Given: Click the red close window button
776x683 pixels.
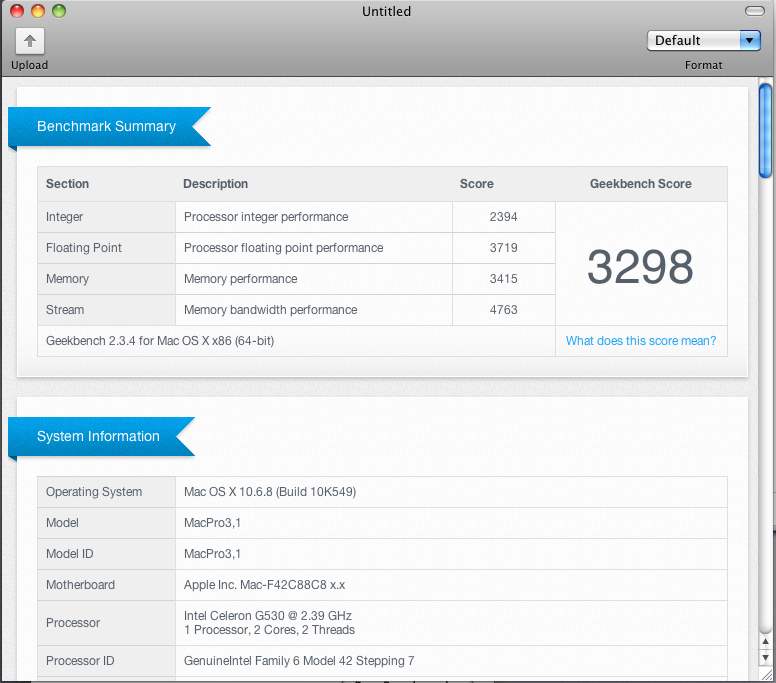Looking at the screenshot, I should tap(17, 11).
